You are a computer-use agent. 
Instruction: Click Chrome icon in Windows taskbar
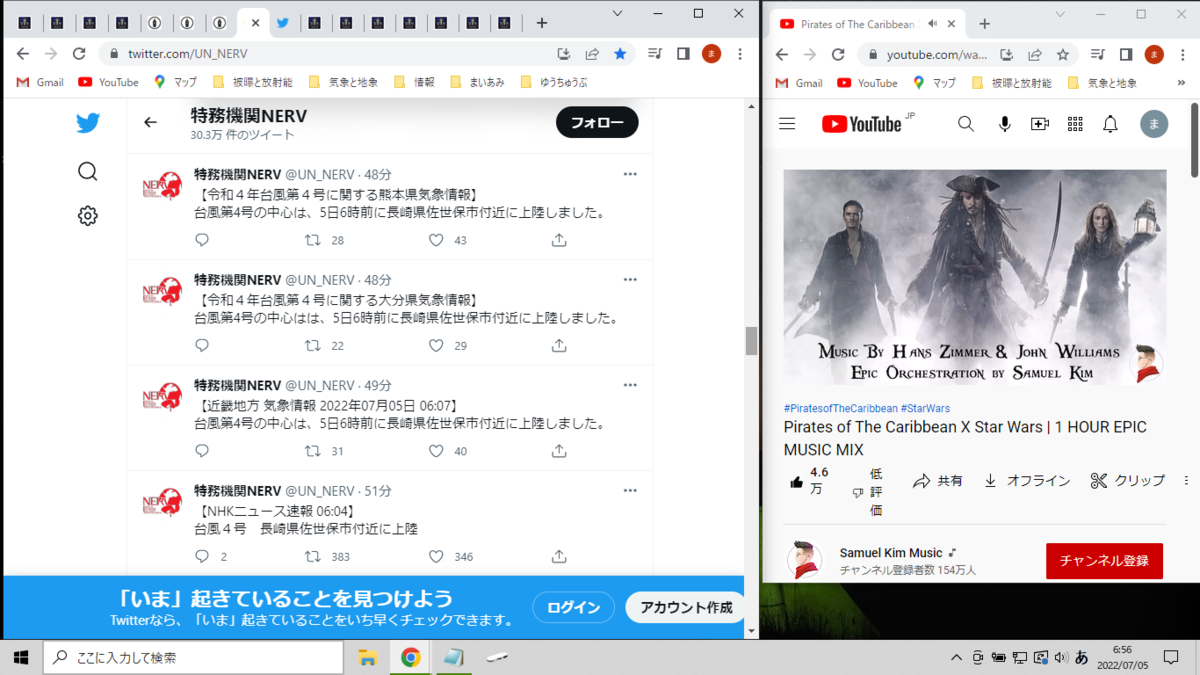pyautogui.click(x=410, y=657)
